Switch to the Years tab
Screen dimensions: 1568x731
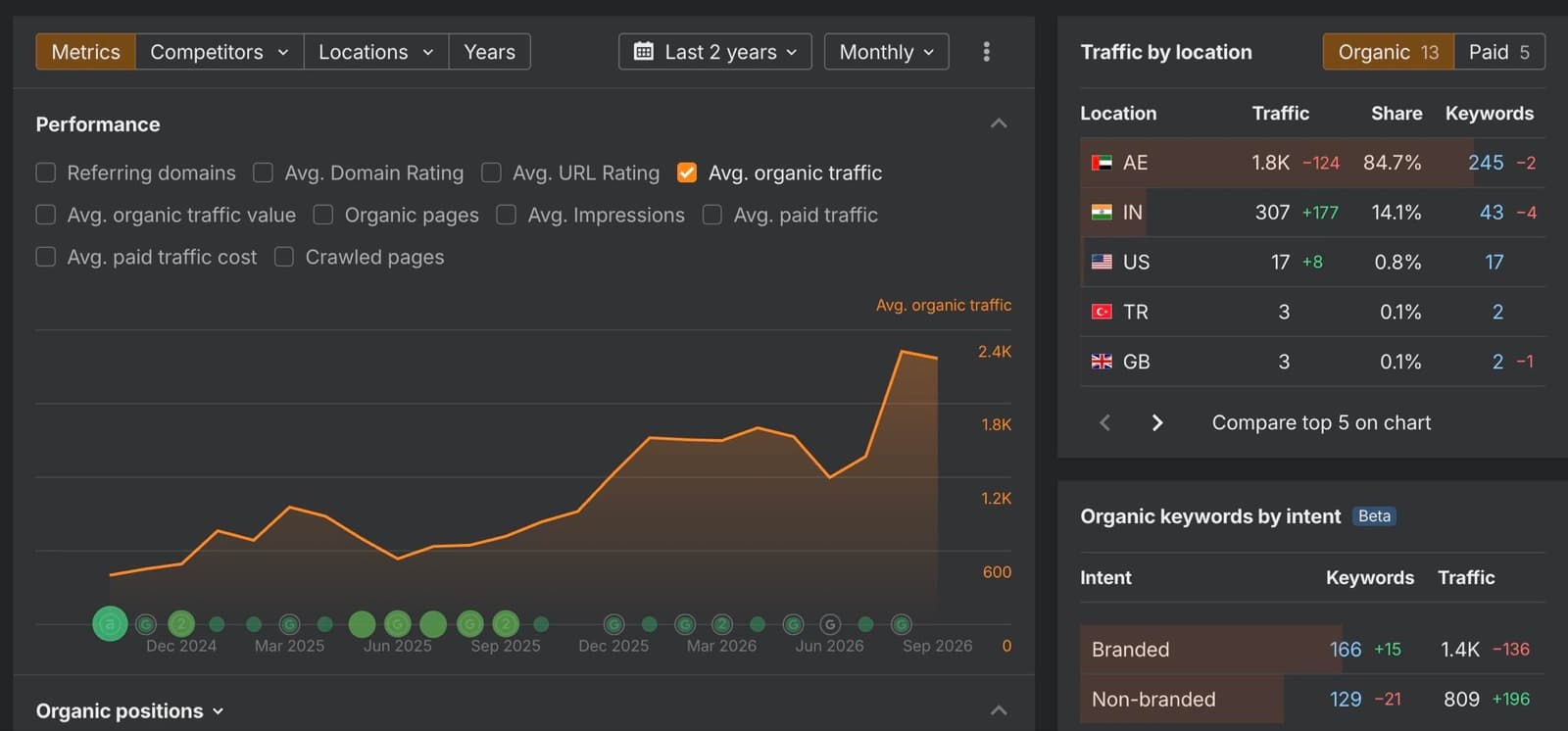(490, 52)
